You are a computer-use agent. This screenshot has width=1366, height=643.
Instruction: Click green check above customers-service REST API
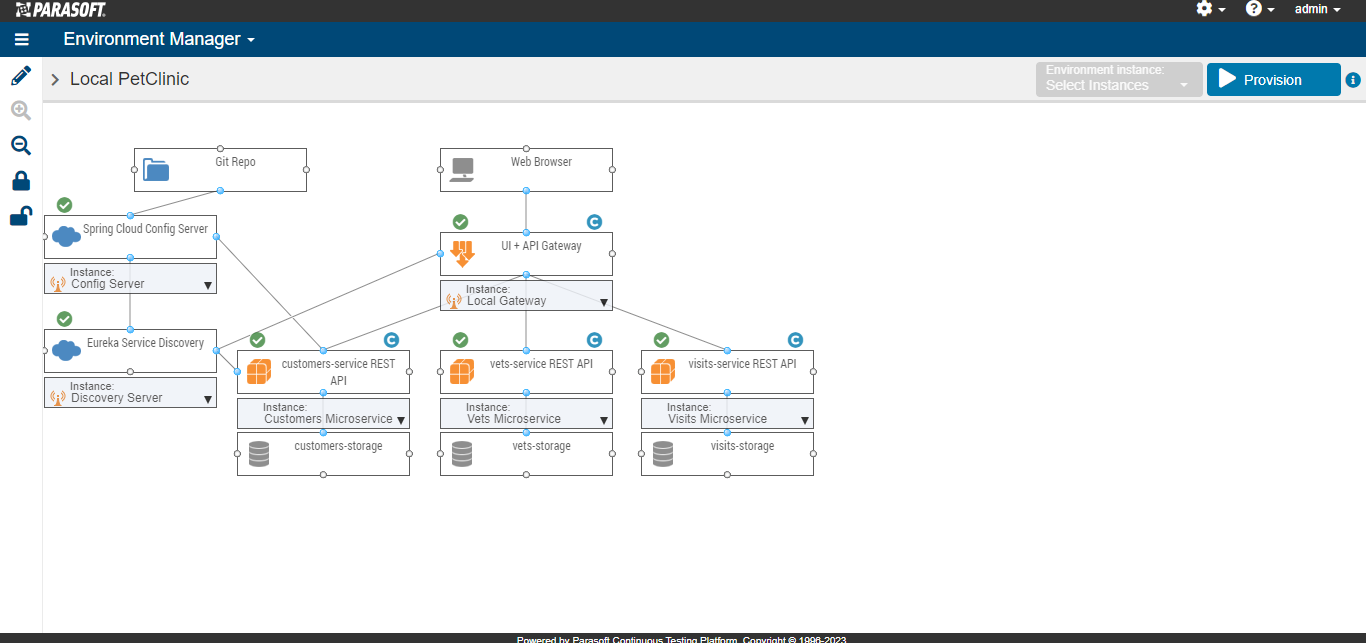click(x=258, y=340)
